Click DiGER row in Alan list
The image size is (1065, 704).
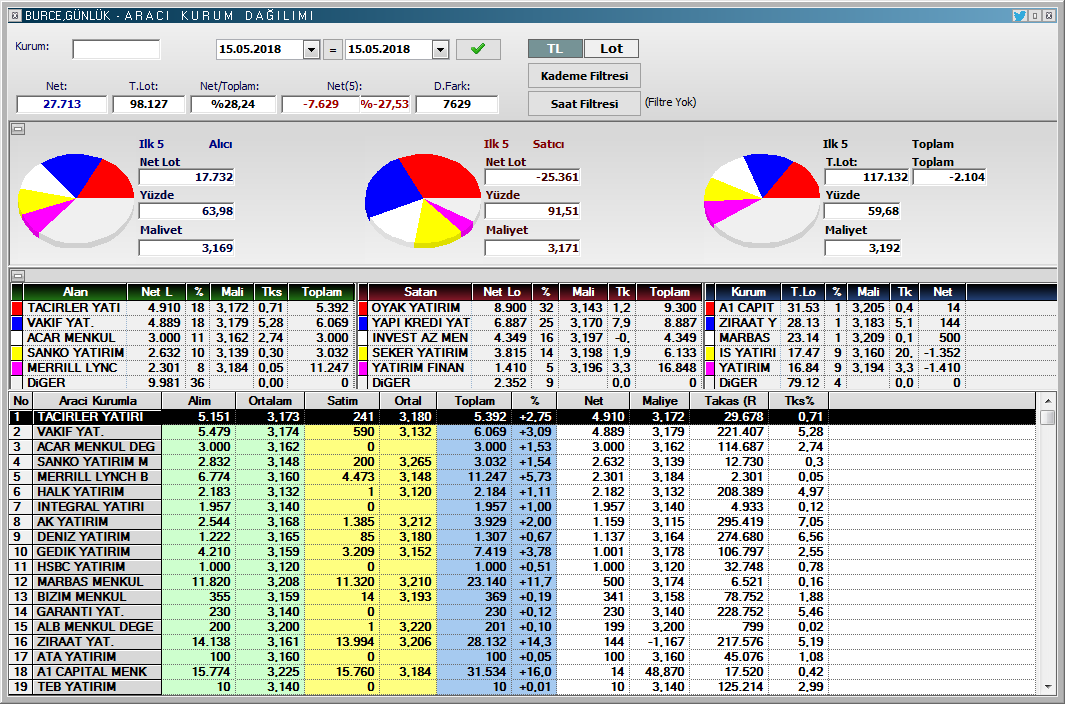click(183, 383)
